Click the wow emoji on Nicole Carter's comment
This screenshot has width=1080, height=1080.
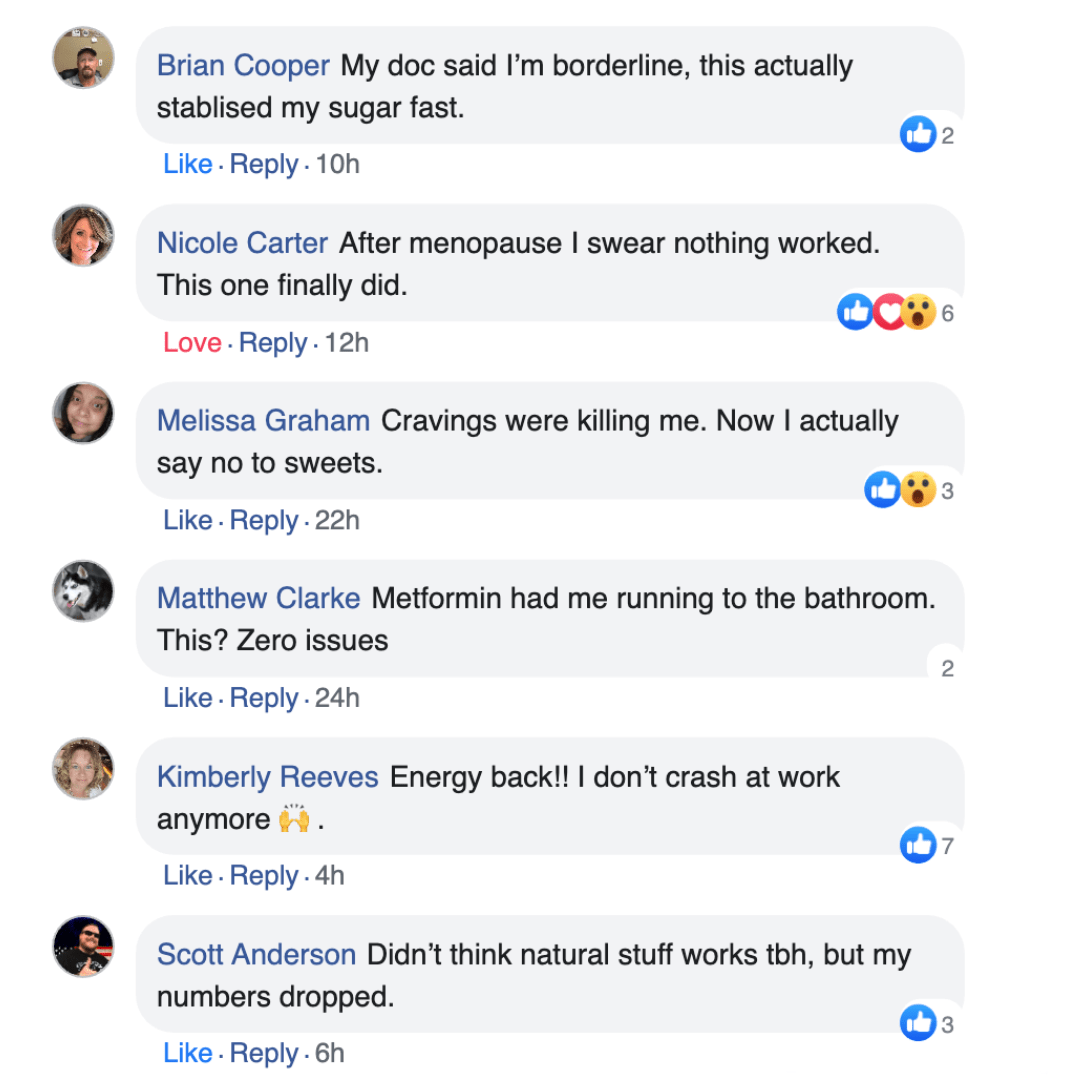coord(917,312)
